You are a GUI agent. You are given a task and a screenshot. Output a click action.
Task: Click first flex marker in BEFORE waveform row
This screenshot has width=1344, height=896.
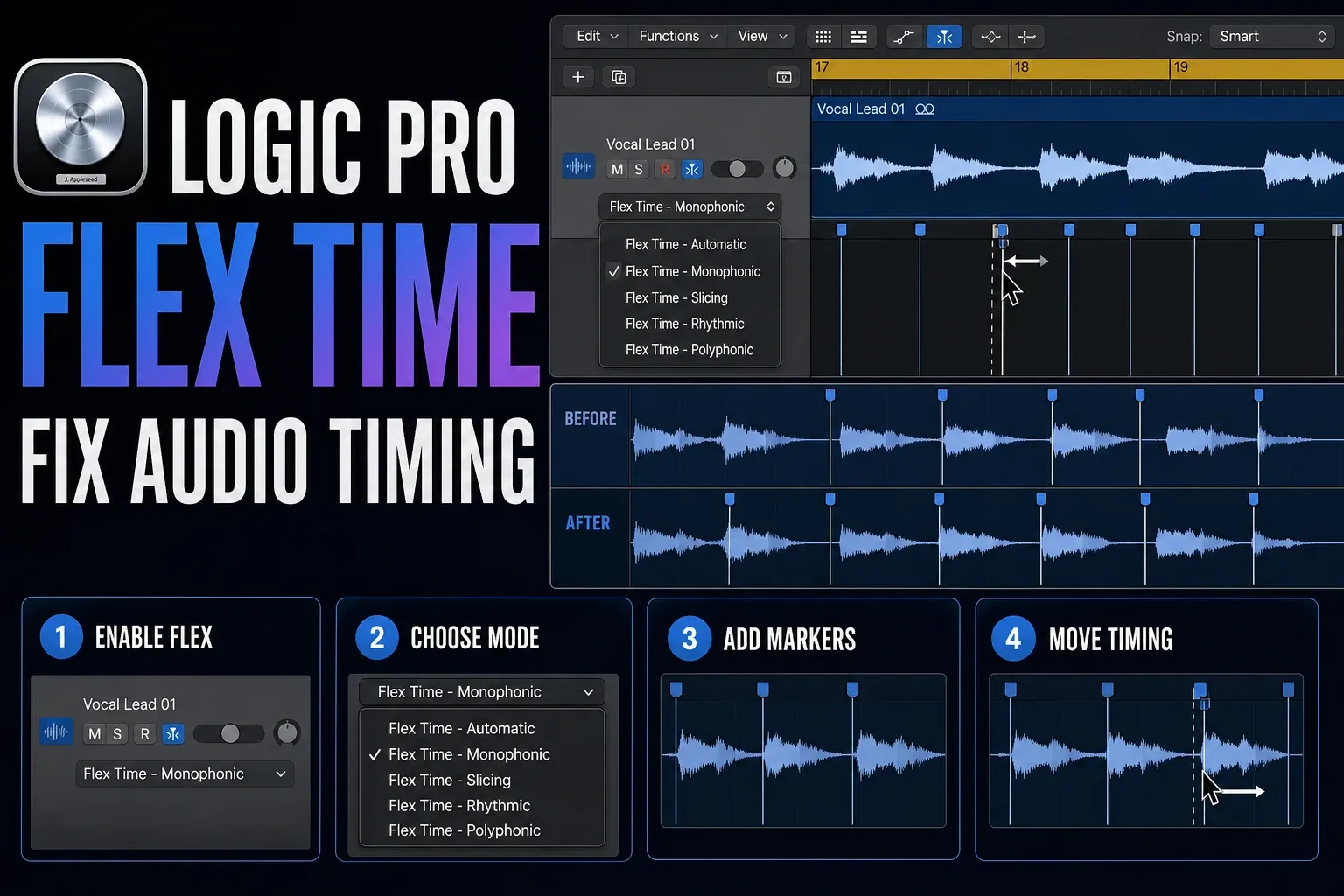point(830,395)
